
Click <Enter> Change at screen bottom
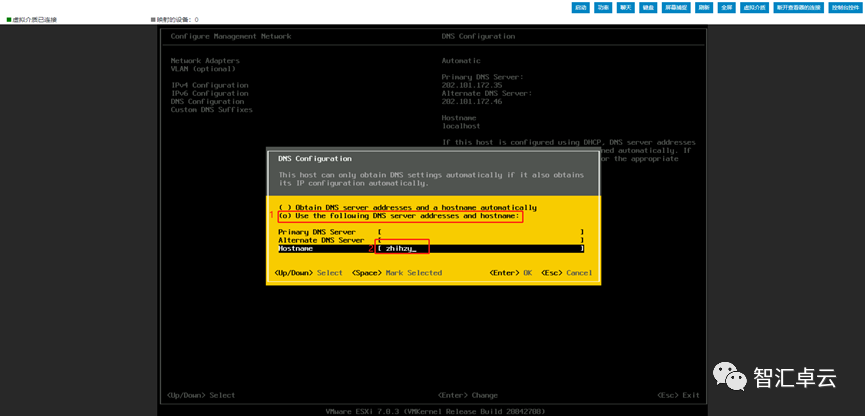(x=468, y=395)
